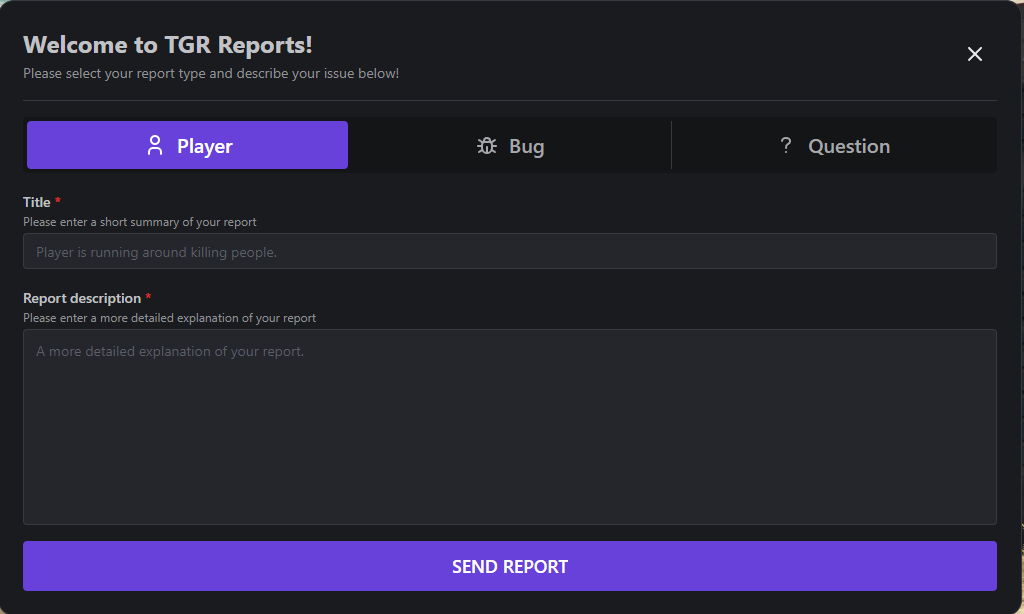Click the 'Welcome to TGR Reports!' heading

click(x=168, y=44)
